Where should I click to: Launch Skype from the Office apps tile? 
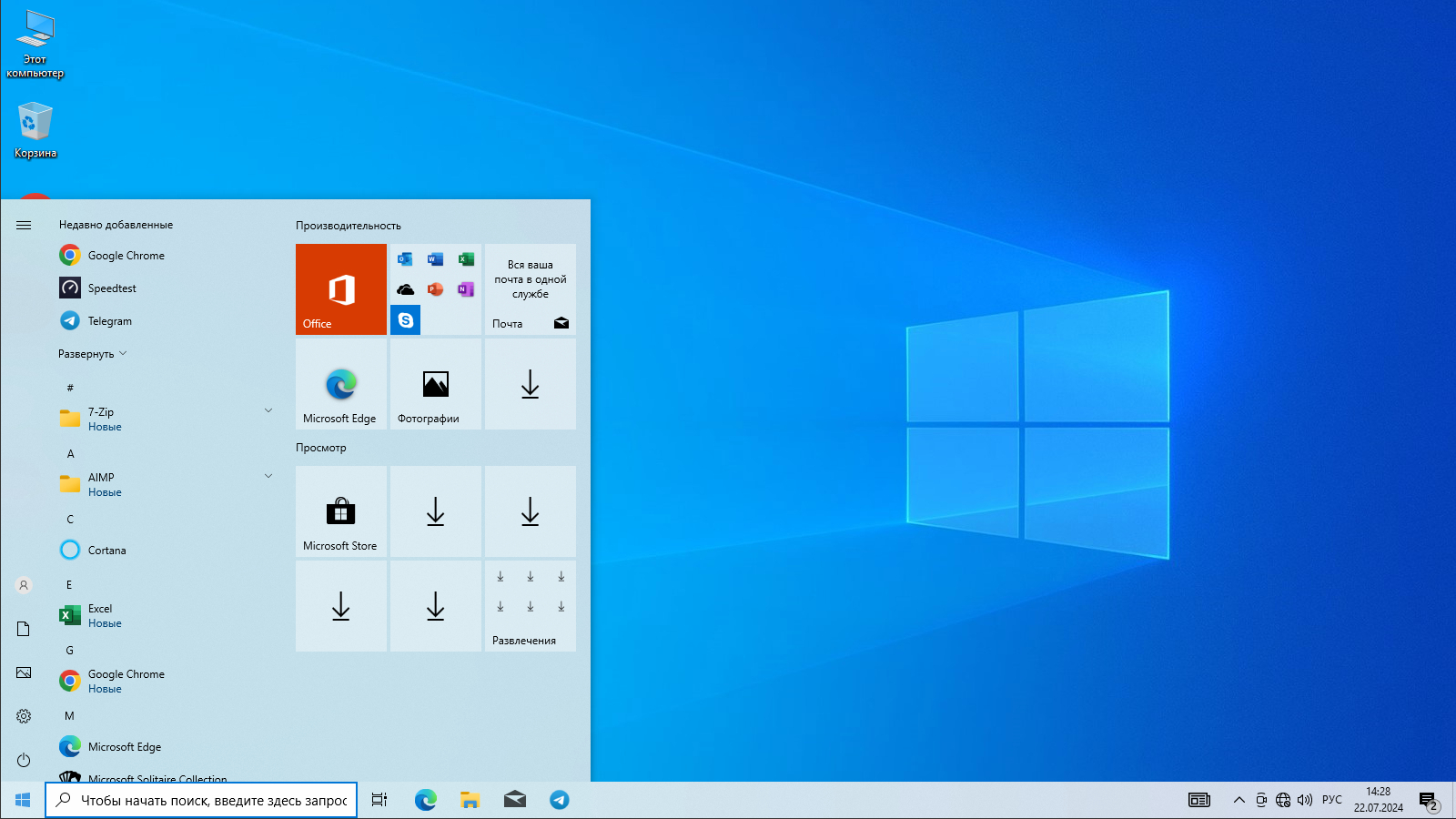[x=406, y=320]
